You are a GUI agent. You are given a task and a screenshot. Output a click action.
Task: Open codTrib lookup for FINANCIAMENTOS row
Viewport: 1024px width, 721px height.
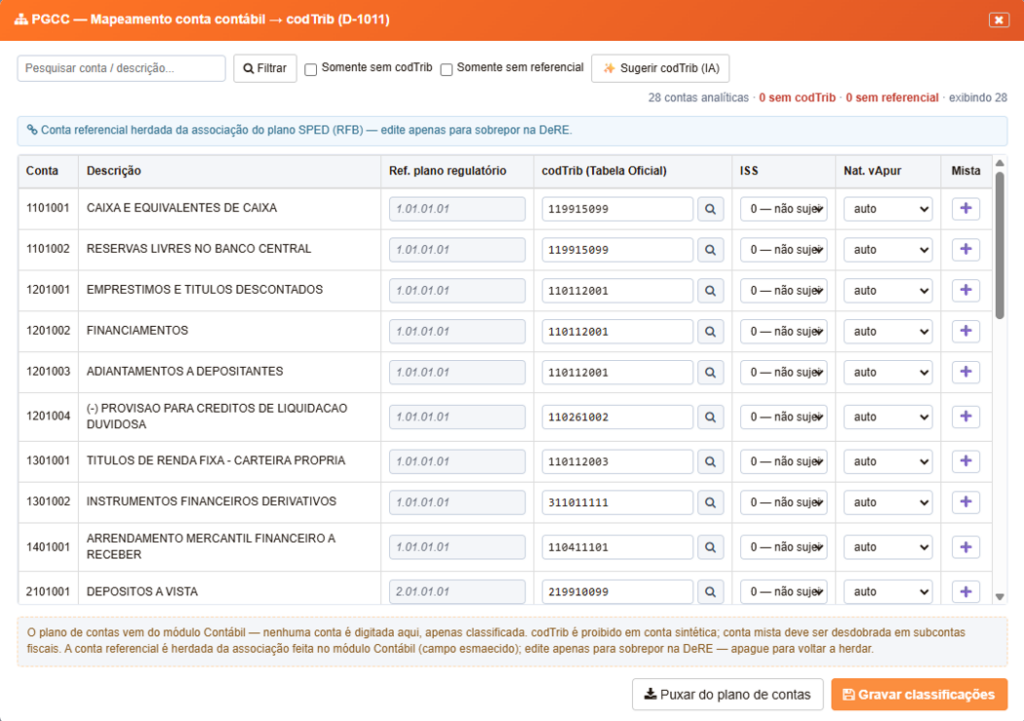coord(710,332)
